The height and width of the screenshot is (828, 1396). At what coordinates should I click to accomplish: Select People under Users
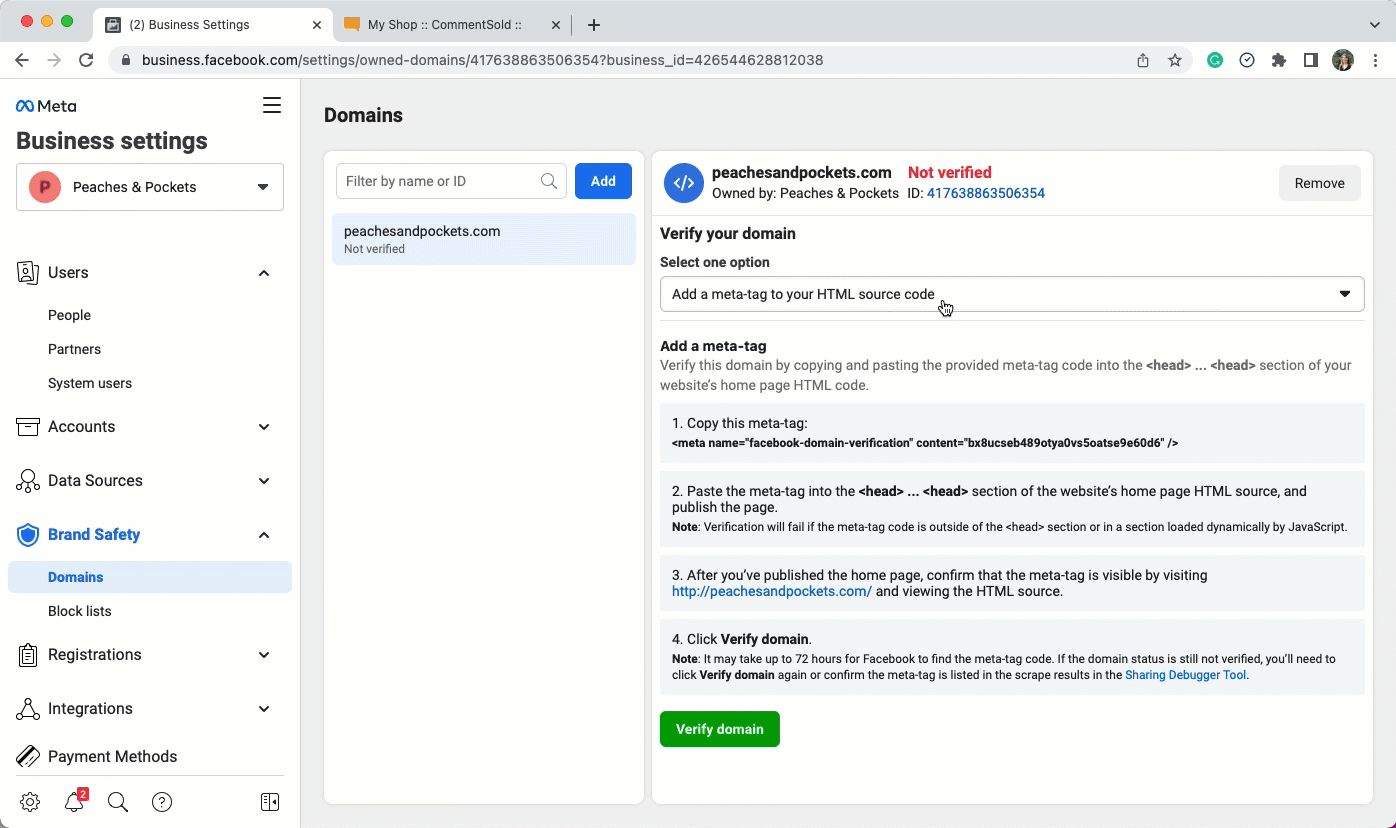pos(69,315)
